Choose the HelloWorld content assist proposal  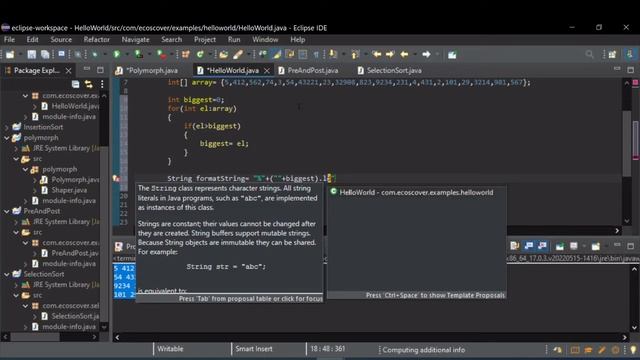tap(416, 192)
